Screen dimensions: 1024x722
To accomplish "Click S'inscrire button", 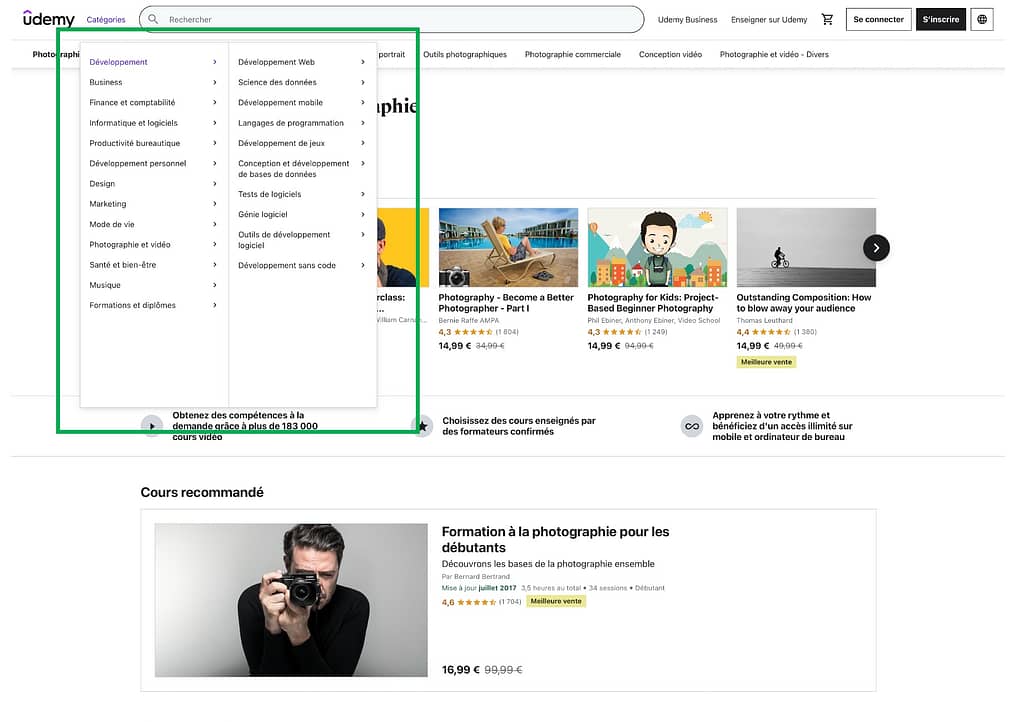I will pos(940,20).
